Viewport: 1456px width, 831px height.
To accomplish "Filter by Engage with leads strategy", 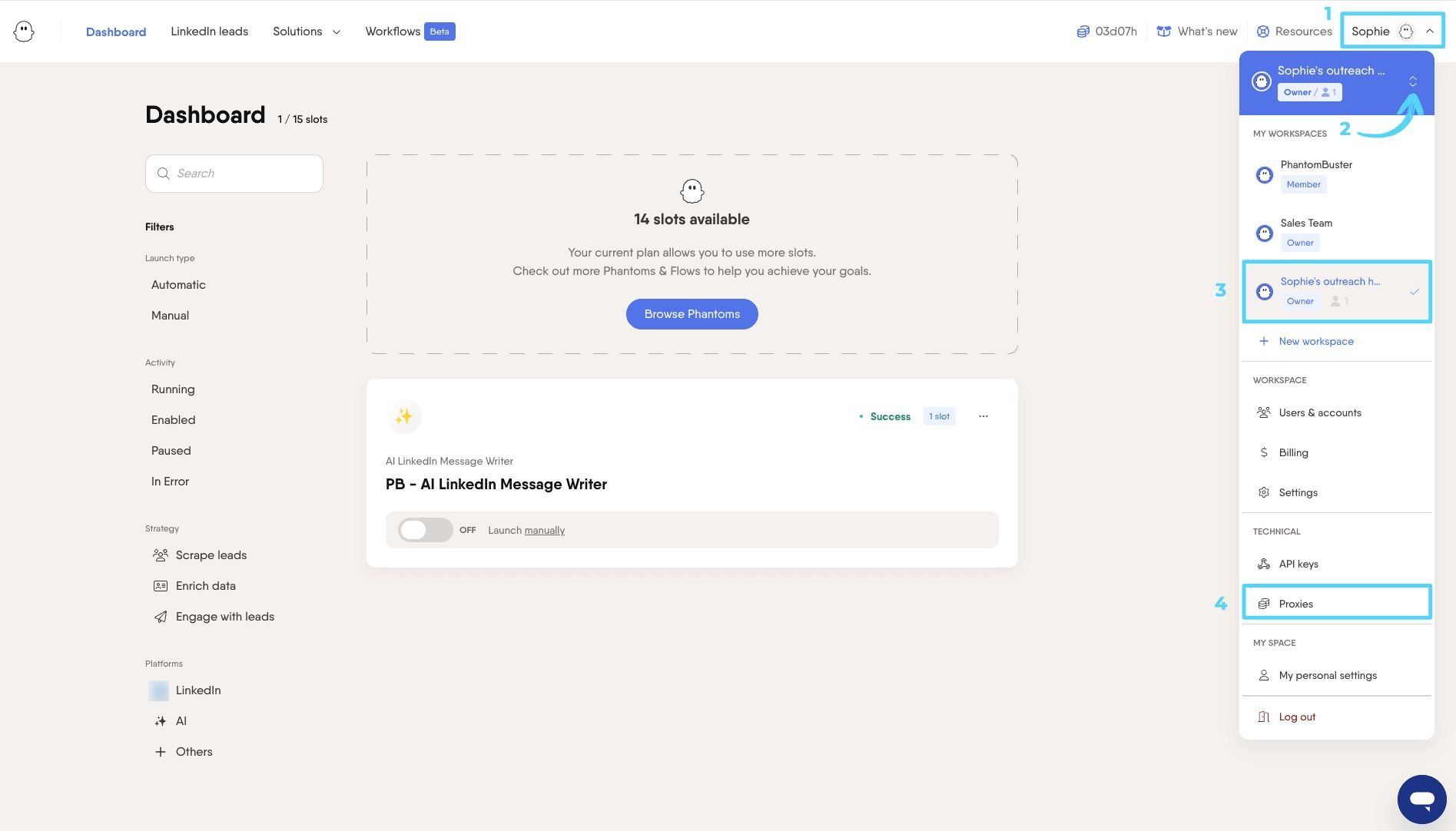I will [214, 617].
